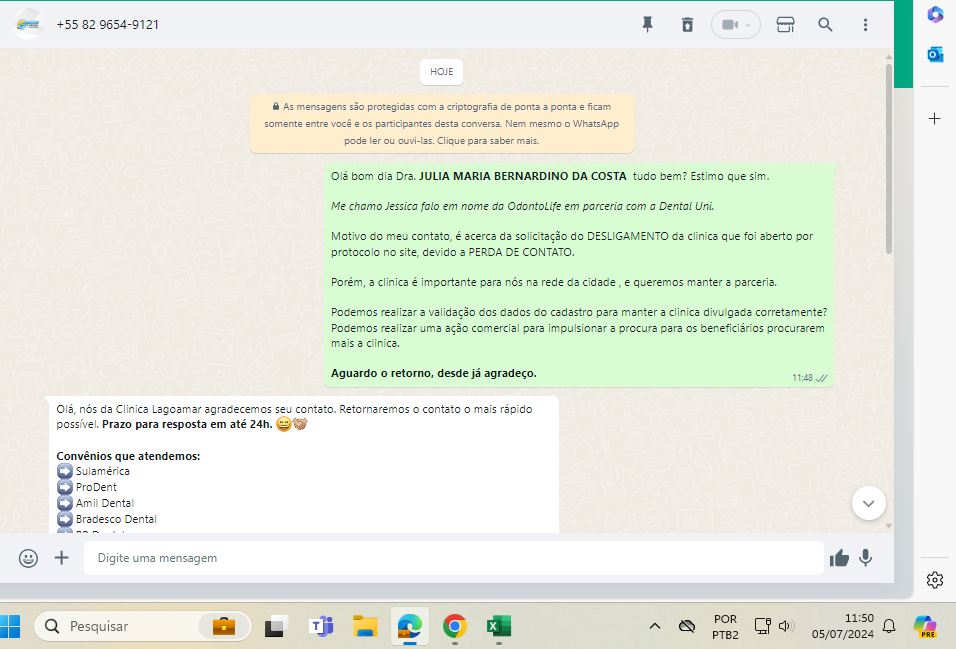Add a new Edge sidebar app
This screenshot has height=649, width=956.
click(935, 118)
